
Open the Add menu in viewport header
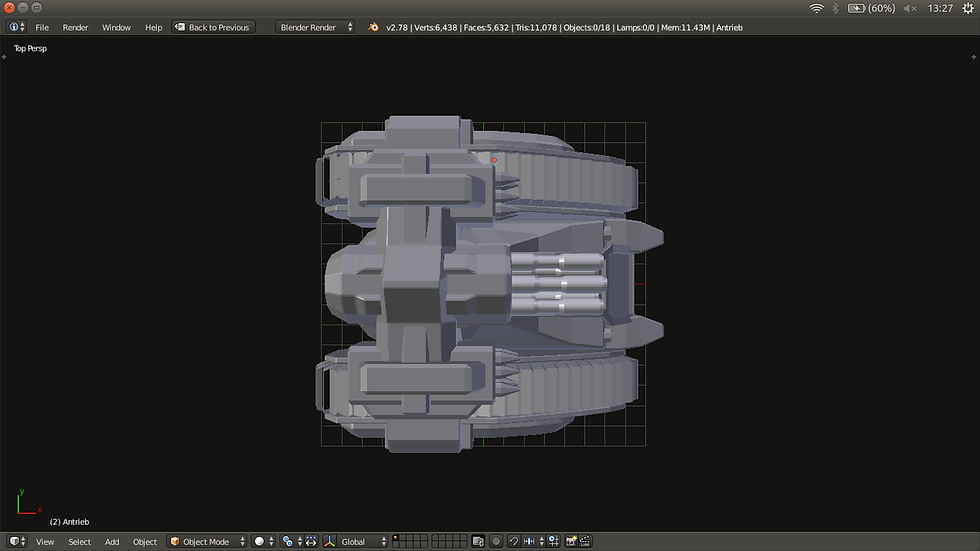(x=112, y=541)
